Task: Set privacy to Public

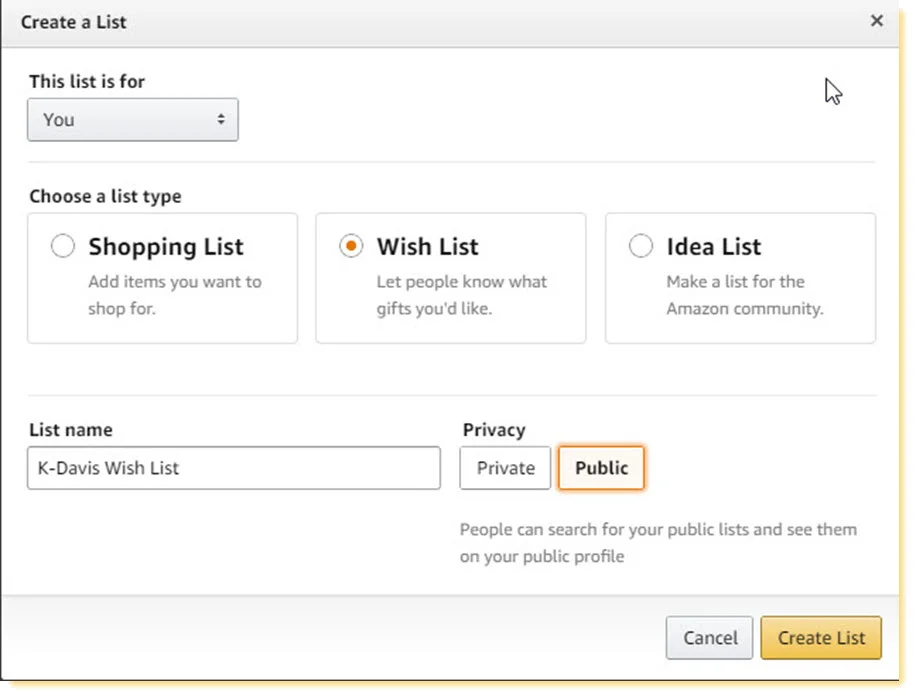Action: tap(602, 468)
